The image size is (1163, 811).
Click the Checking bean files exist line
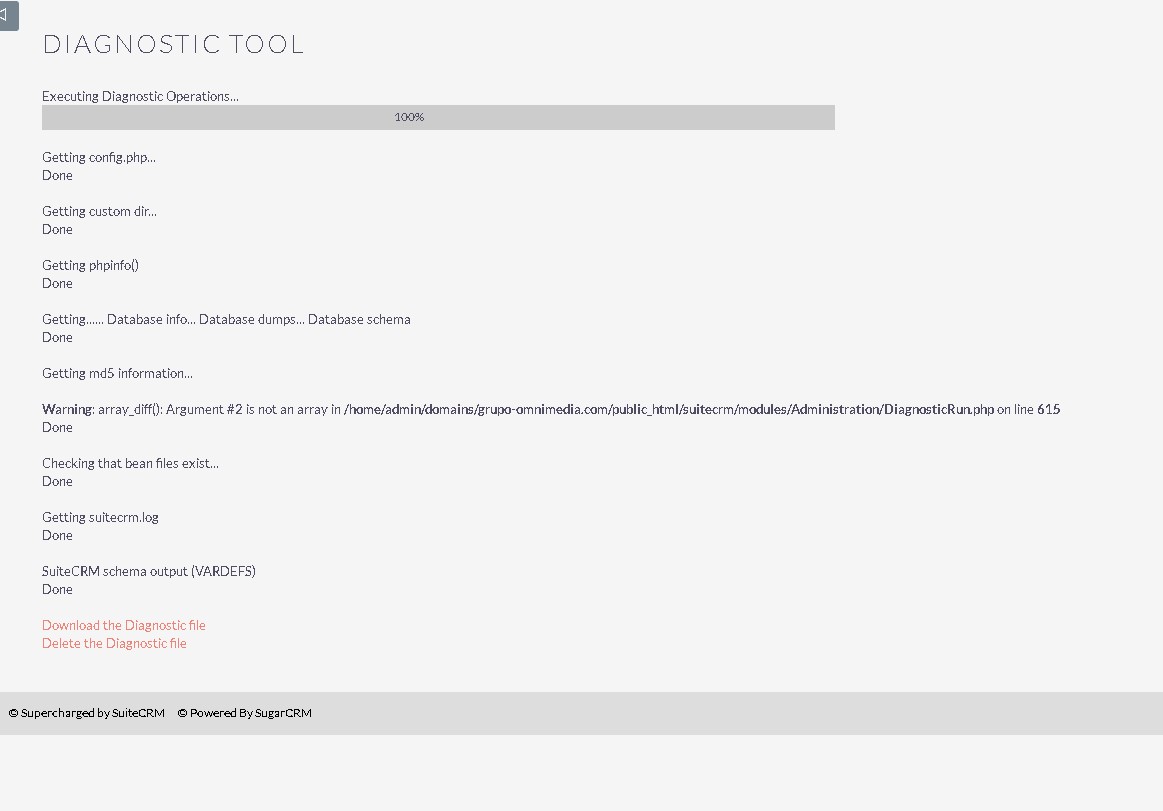pos(130,463)
